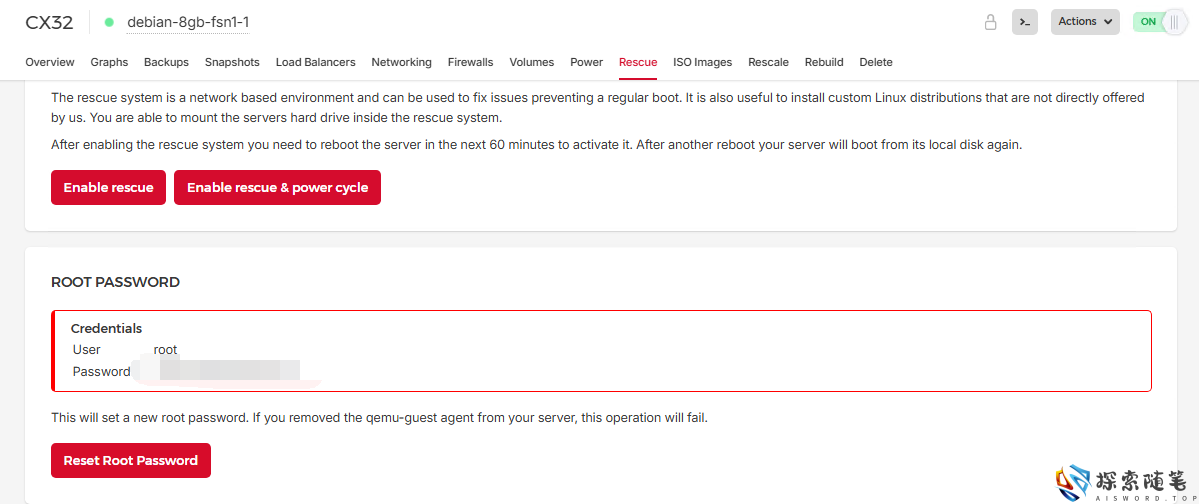
Task: Open the Networking tab
Action: pos(401,62)
